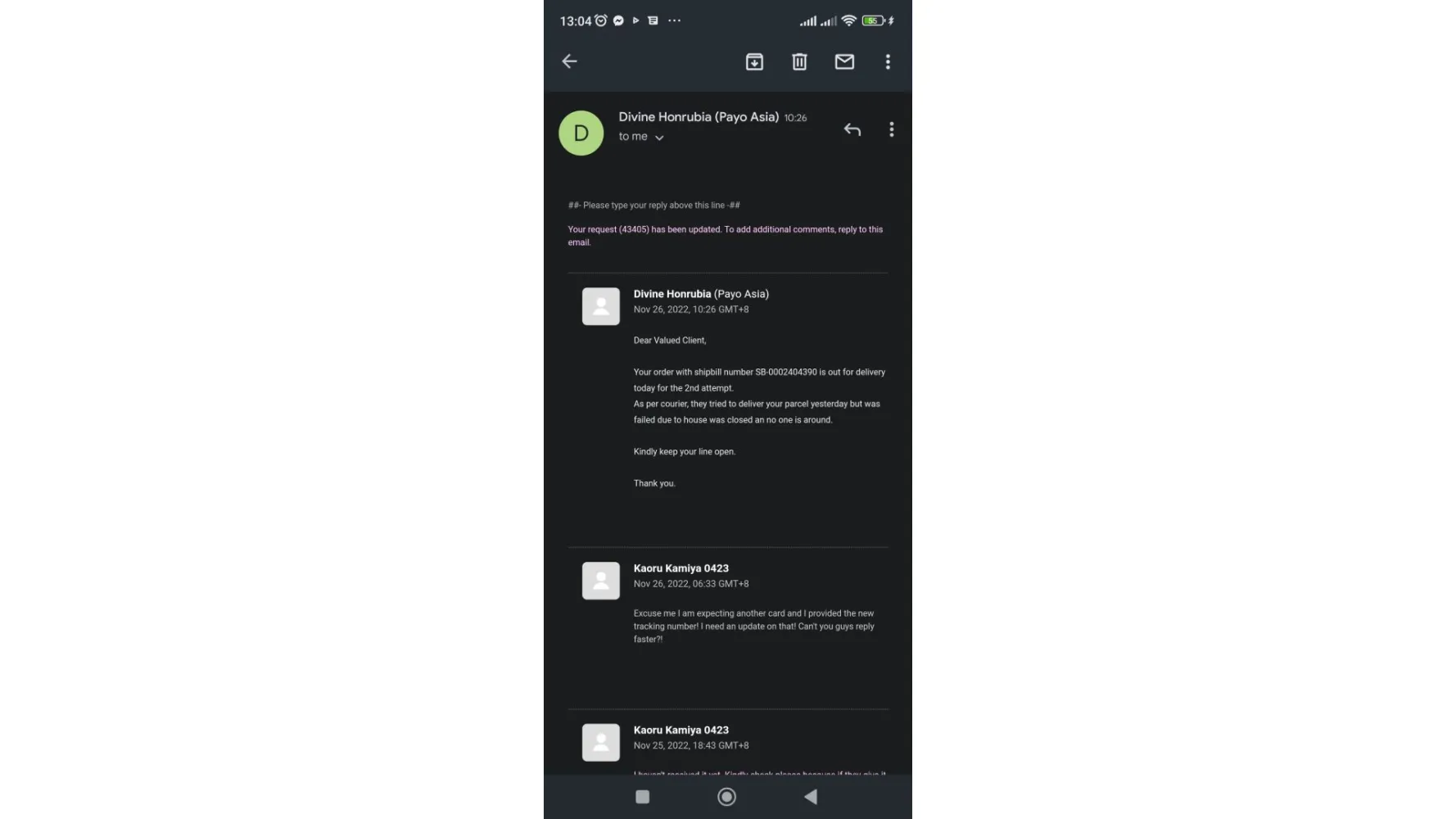
Task: Tap the Wi-Fi icon in status bar
Action: point(848,20)
